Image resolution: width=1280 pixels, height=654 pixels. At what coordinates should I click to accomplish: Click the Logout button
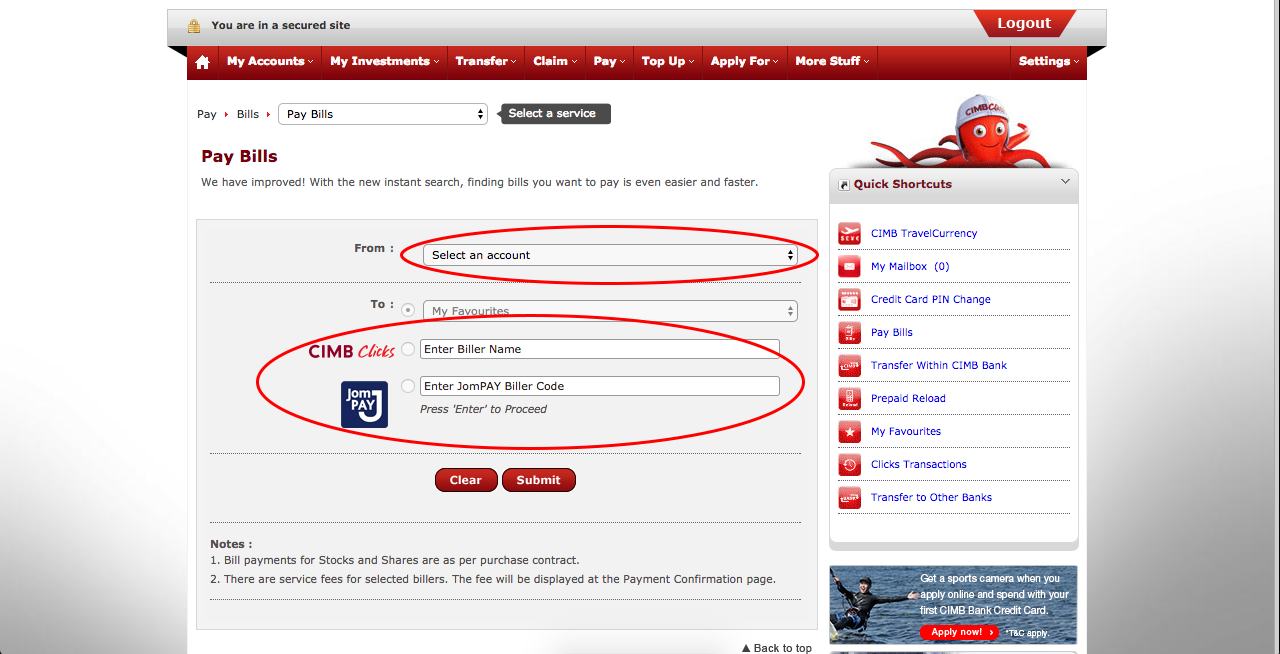click(x=1024, y=23)
